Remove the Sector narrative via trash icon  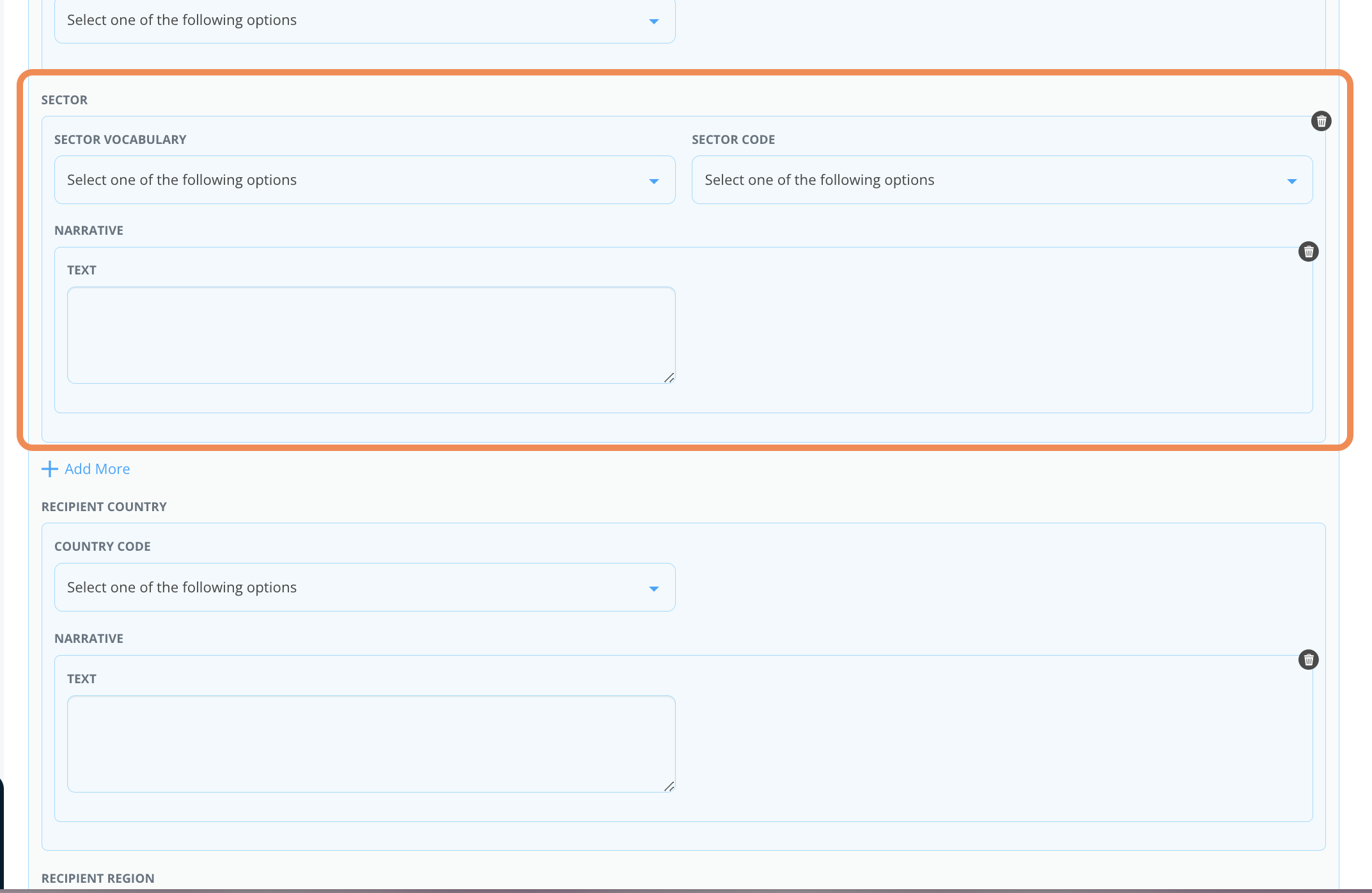coord(1308,251)
